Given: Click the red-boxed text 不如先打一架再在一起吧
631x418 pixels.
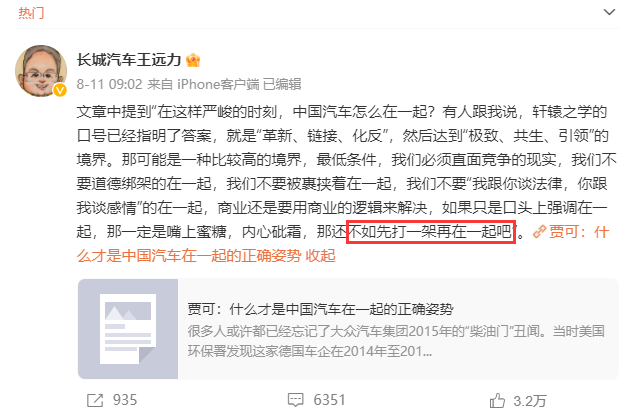Looking at the screenshot, I should coord(431,232).
